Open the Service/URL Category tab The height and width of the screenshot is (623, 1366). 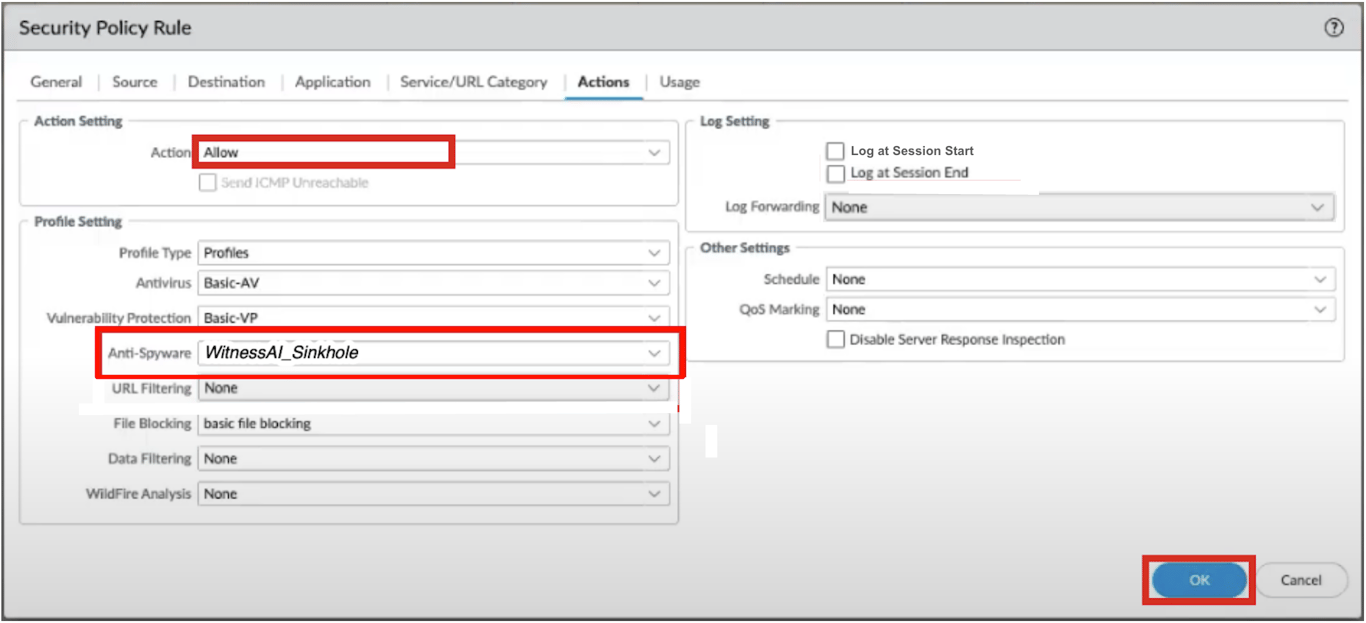[x=474, y=82]
